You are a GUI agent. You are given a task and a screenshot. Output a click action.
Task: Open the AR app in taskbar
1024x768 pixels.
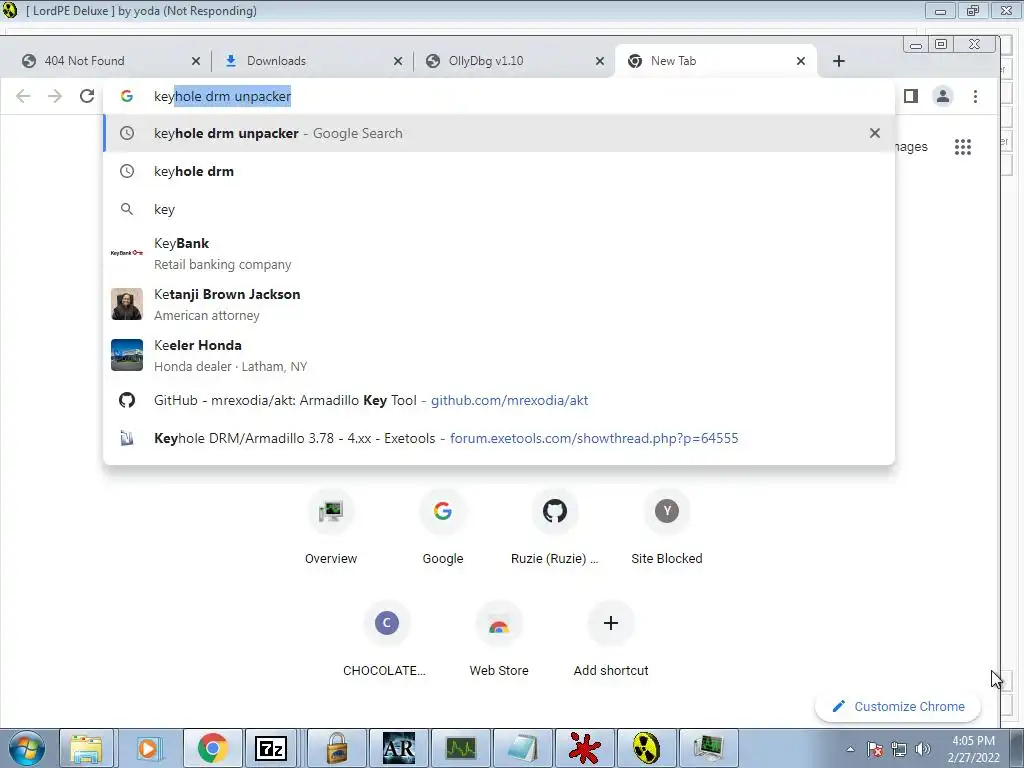coord(398,748)
